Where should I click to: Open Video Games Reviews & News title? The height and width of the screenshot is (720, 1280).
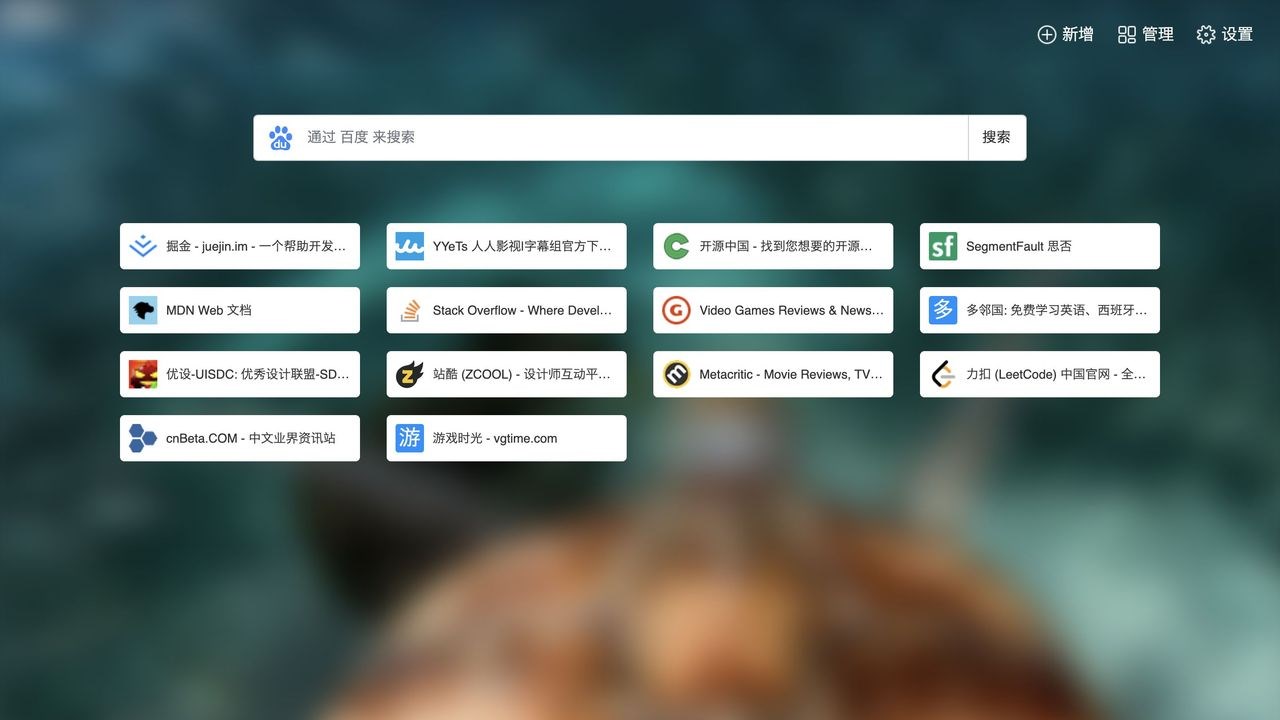[x=792, y=310]
